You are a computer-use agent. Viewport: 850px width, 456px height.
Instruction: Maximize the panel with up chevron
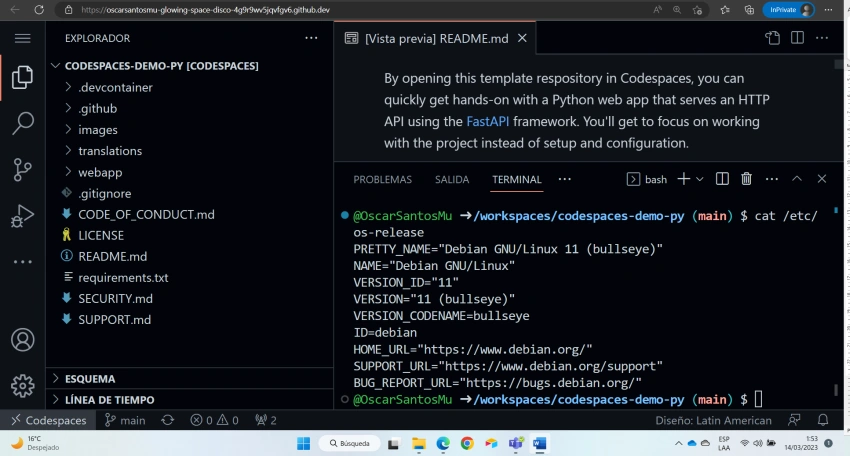pos(797,178)
